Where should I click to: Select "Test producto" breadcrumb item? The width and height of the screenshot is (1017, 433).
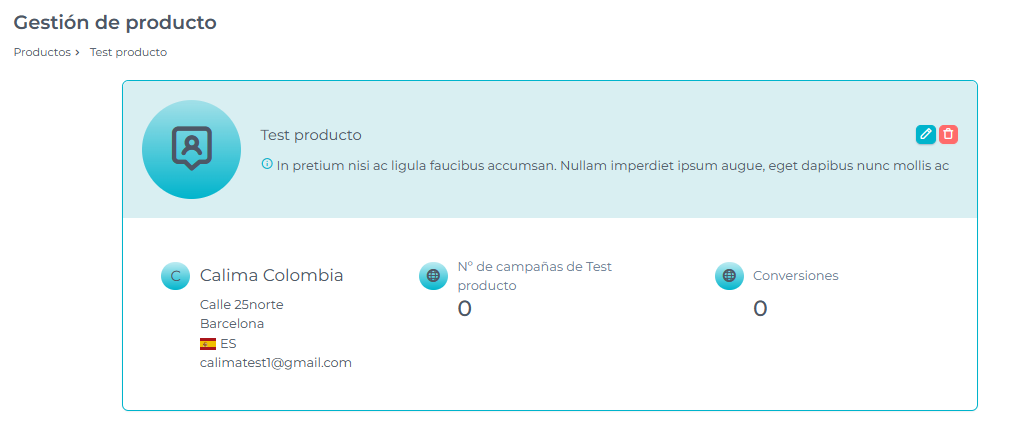click(x=128, y=52)
